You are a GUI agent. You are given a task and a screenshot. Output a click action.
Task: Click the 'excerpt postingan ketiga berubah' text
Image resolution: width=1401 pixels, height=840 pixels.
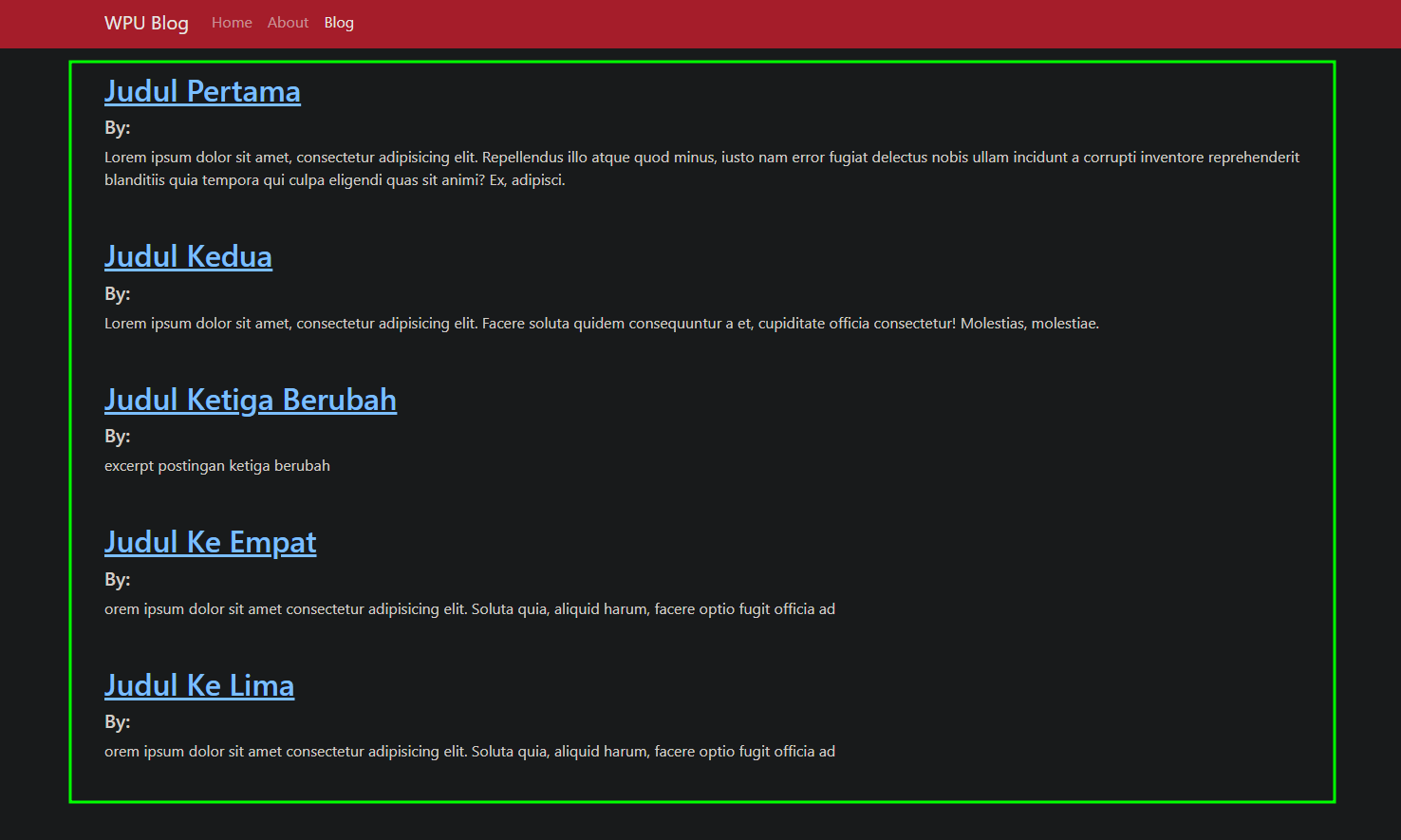[x=217, y=466]
